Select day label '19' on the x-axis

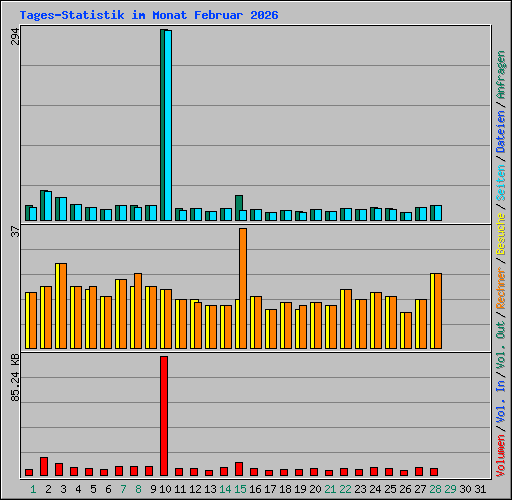[x=300, y=489]
